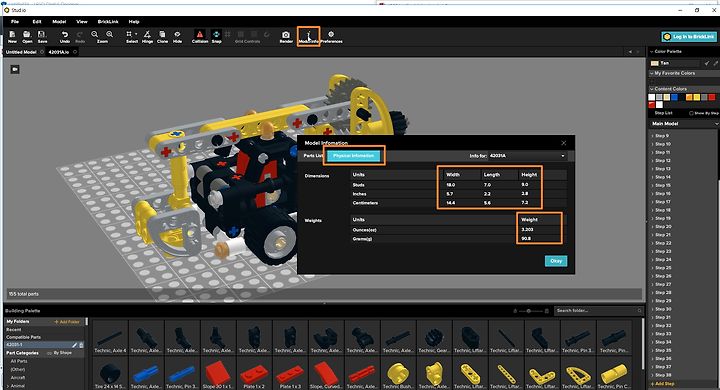The width and height of the screenshot is (720, 390).
Task: Collapse My Favorite Colors section
Action: coord(652,73)
